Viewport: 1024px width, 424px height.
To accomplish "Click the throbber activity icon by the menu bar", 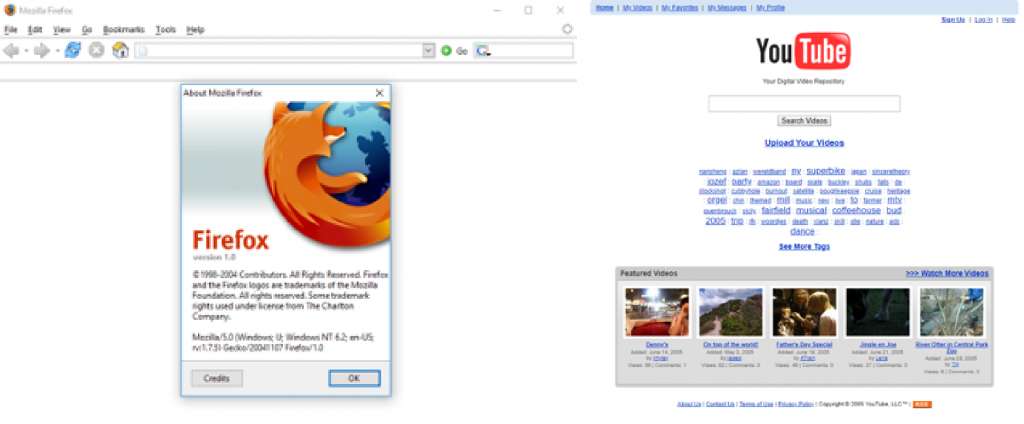I will pos(567,29).
